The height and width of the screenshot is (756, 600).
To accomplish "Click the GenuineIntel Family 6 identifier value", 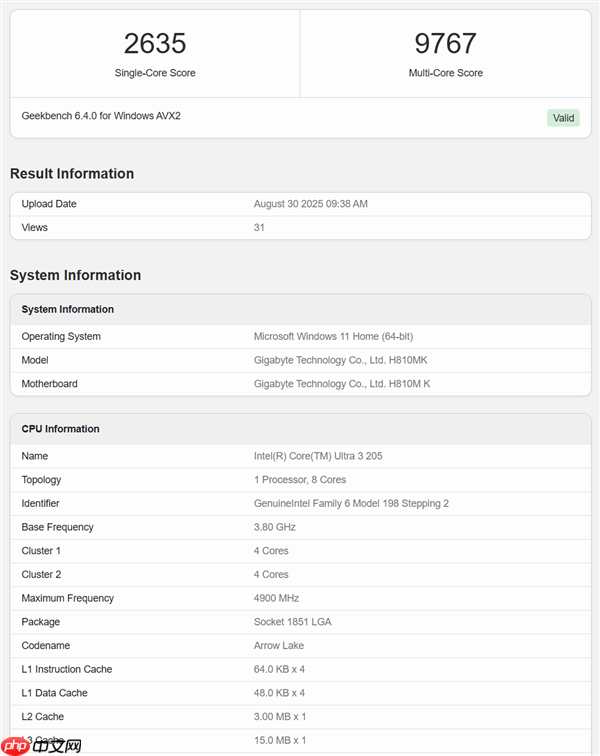I will click(351, 504).
